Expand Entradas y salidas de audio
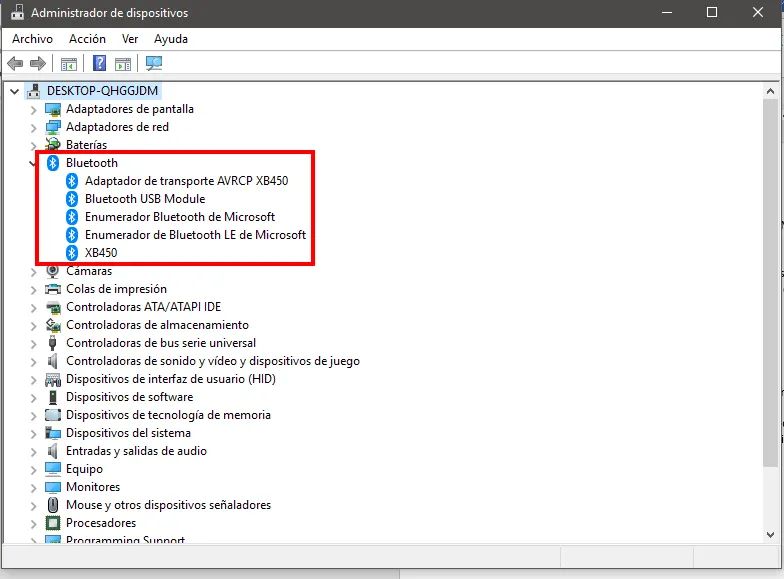This screenshot has height=579, width=784. point(34,452)
